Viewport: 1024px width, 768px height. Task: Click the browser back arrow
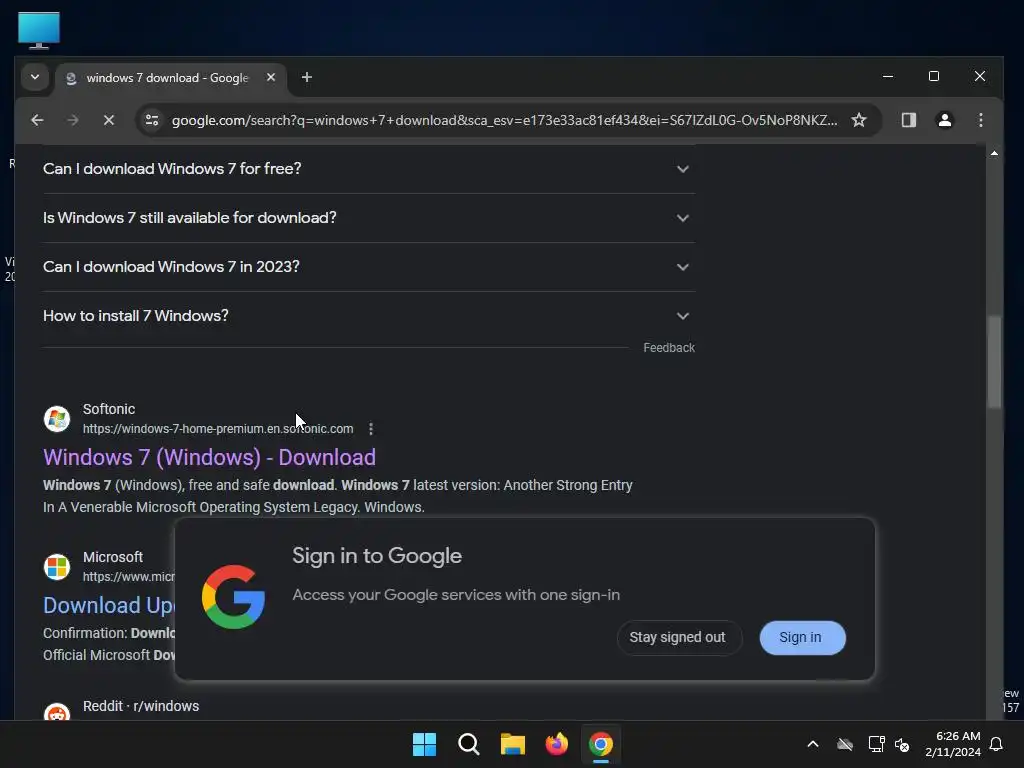[37, 120]
